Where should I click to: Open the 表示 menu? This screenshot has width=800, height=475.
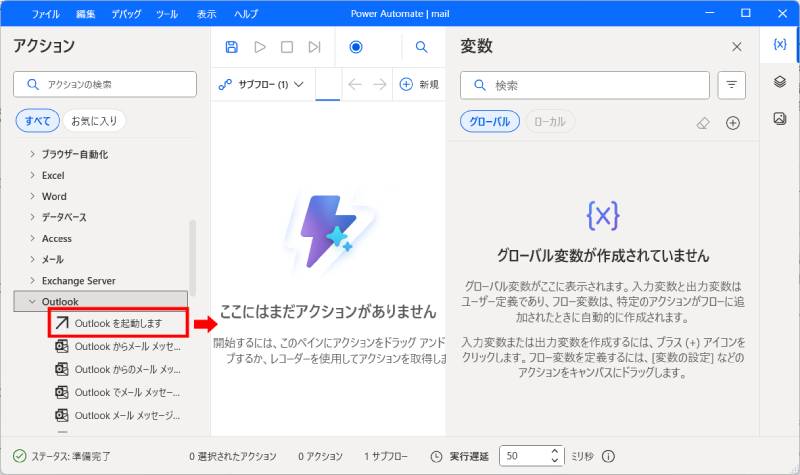click(207, 14)
